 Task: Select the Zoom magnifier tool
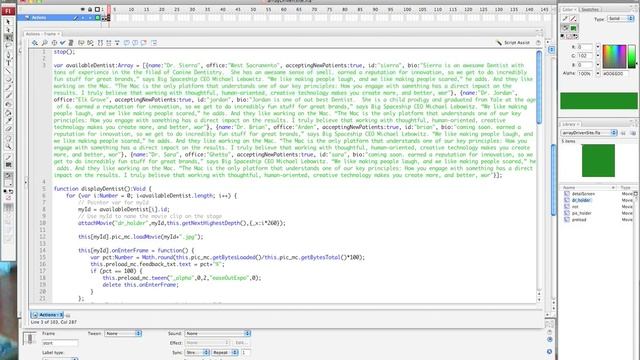[8, 147]
